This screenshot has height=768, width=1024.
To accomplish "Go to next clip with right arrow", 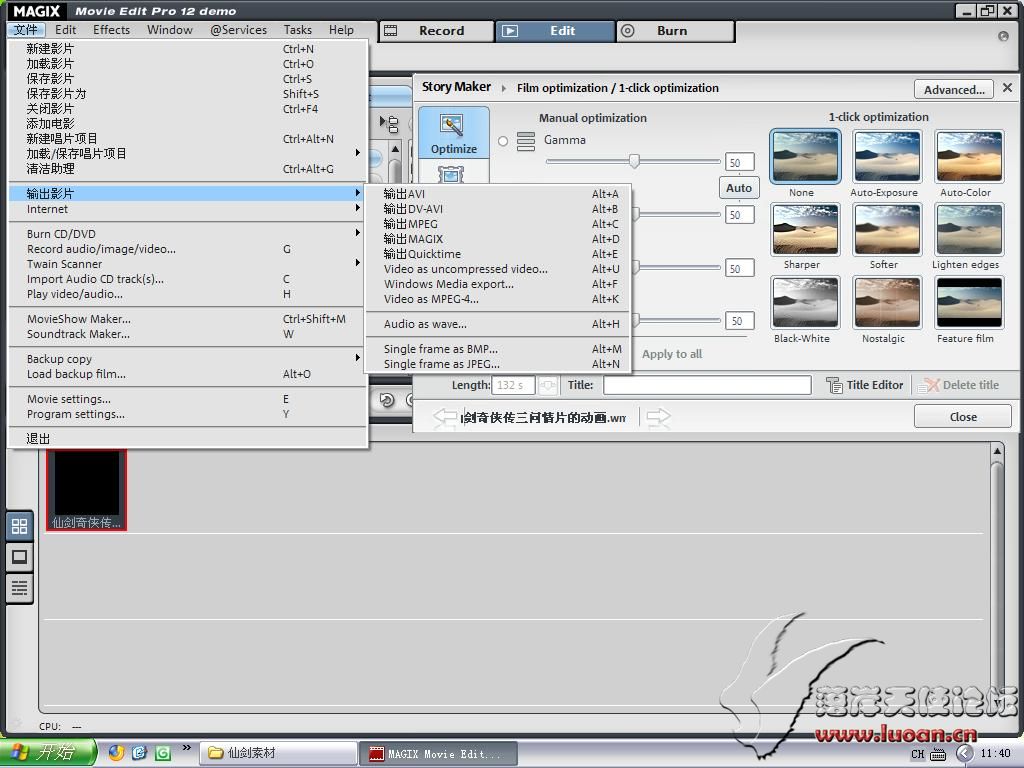I will click(x=658, y=417).
